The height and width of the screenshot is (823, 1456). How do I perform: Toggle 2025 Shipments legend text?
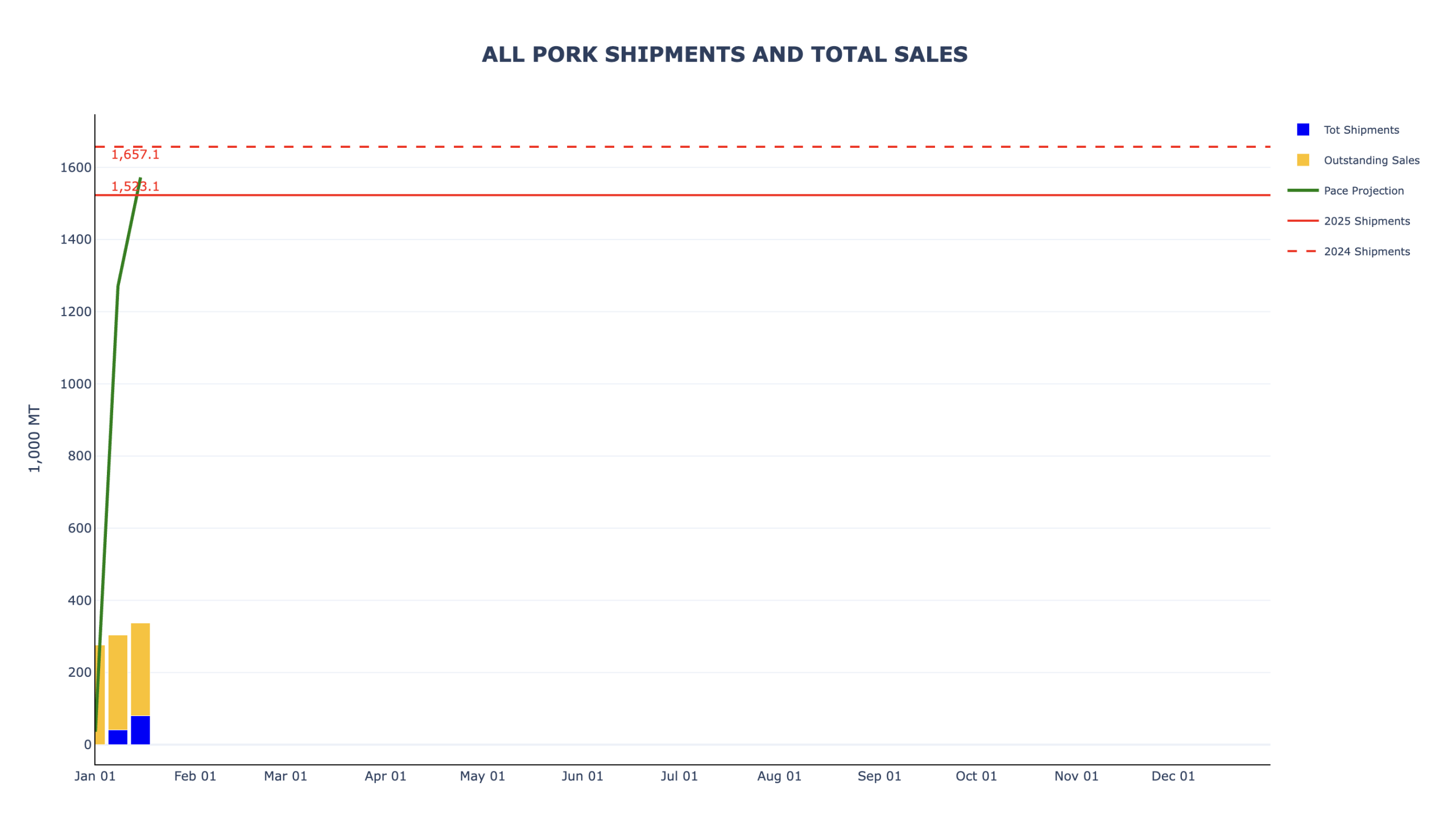[1366, 221]
